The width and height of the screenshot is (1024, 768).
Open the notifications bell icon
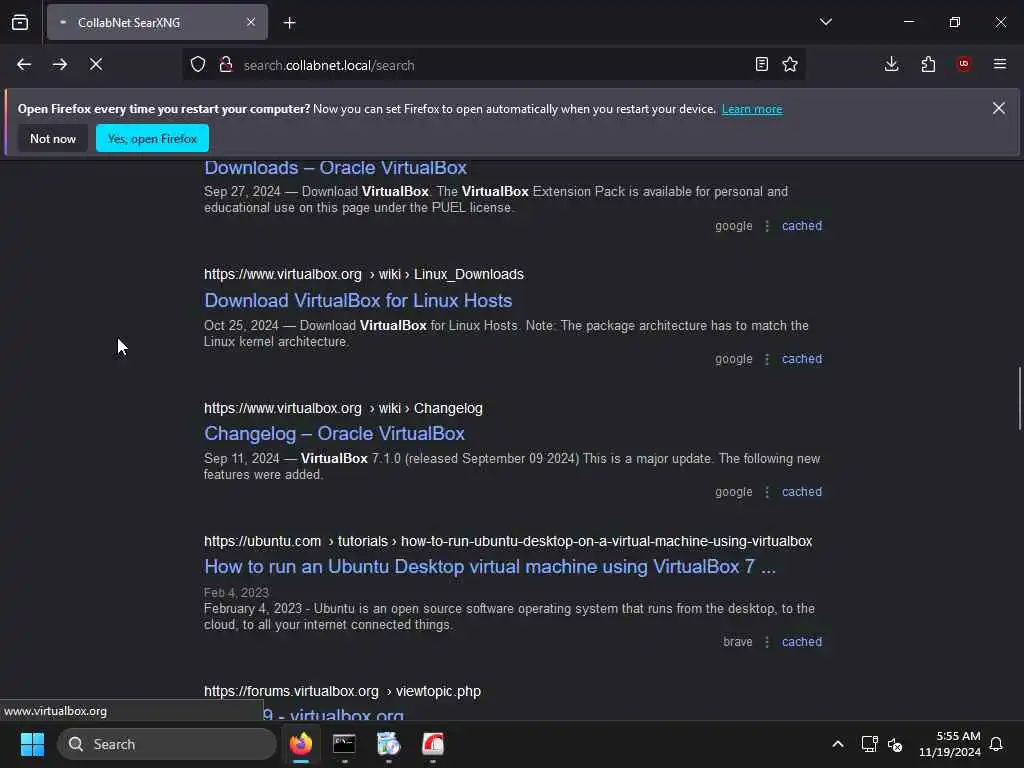click(997, 744)
